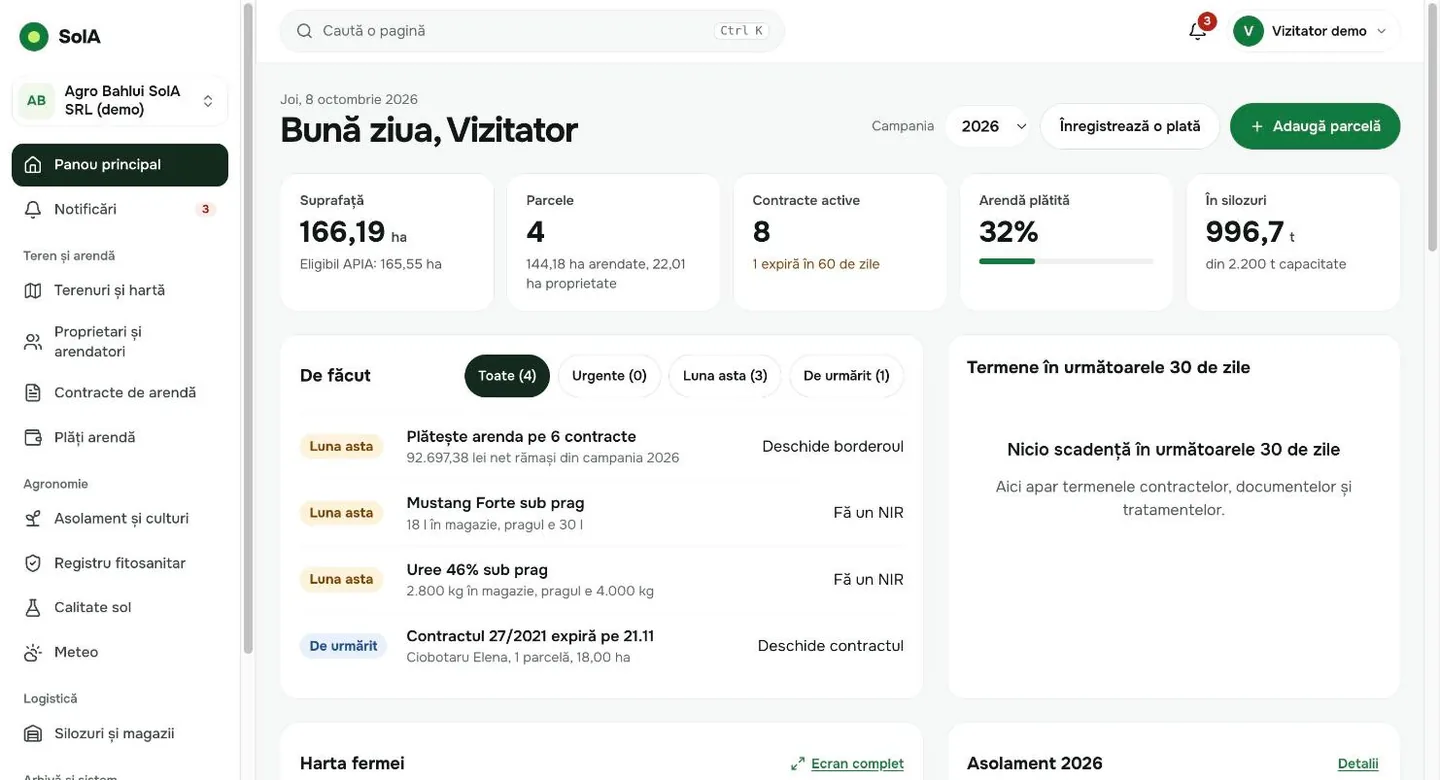Click the Ecran complet expand icon

click(798, 764)
